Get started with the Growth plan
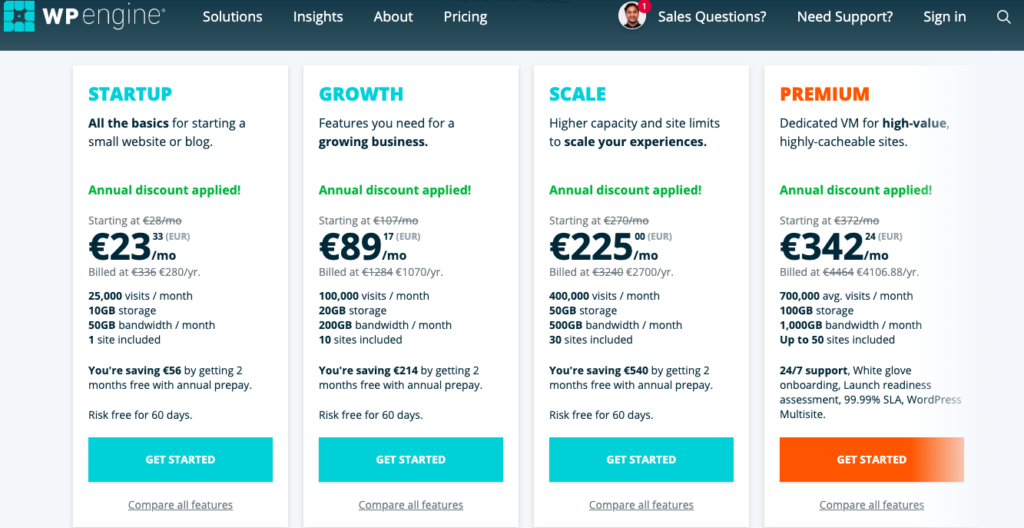Screen dimensions: 1024x528 [x=411, y=459]
